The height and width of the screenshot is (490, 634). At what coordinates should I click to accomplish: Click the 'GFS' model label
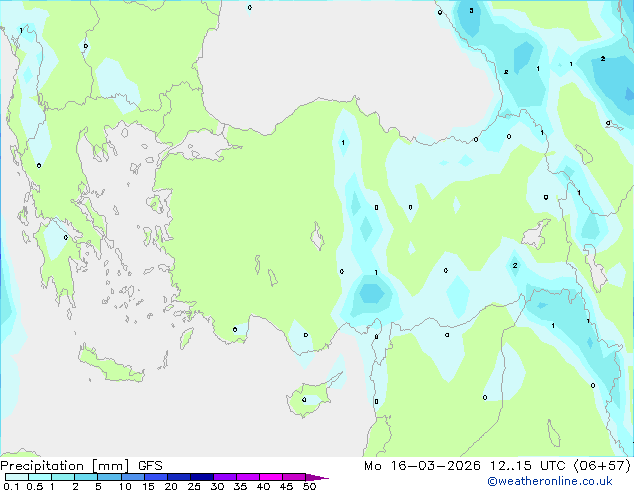point(150,466)
